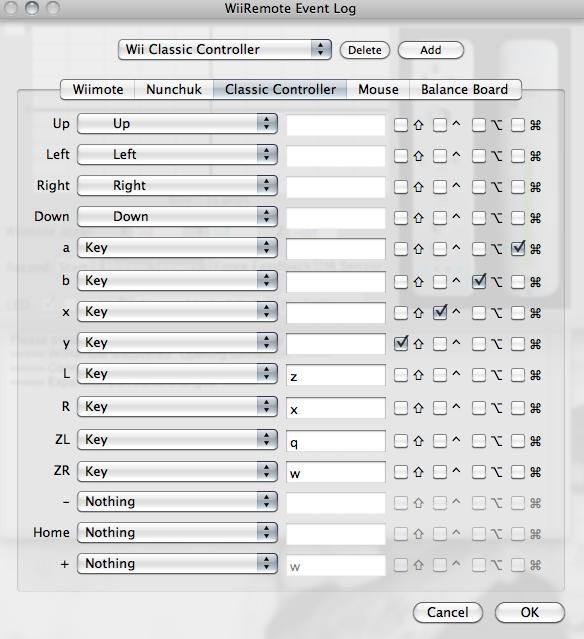
Task: Click the key field containing w in ZR row
Action: [x=336, y=472]
